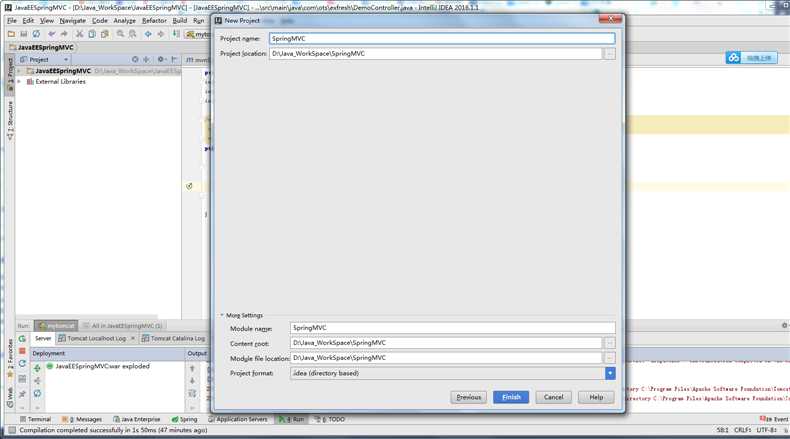Viewport: 790px width, 439px height.
Task: Browse for Project location
Action: coord(610,53)
